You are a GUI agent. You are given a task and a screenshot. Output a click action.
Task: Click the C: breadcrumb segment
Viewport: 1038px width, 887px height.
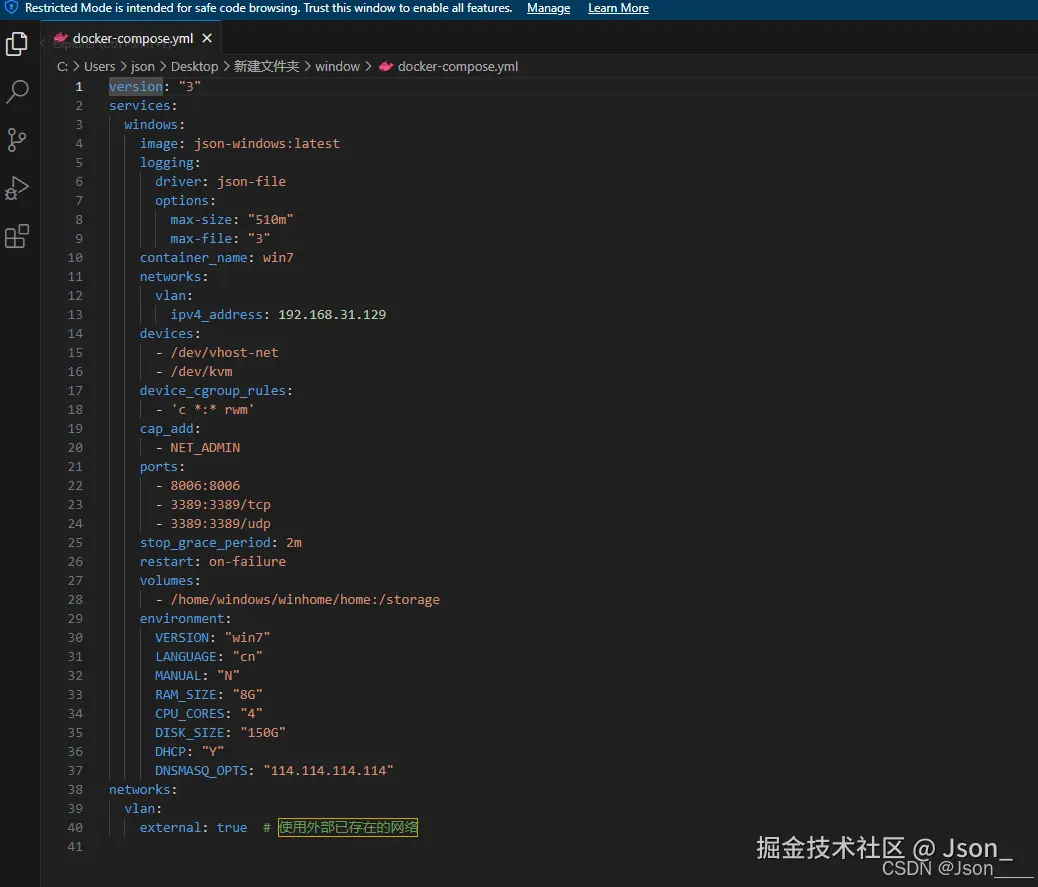[62, 66]
